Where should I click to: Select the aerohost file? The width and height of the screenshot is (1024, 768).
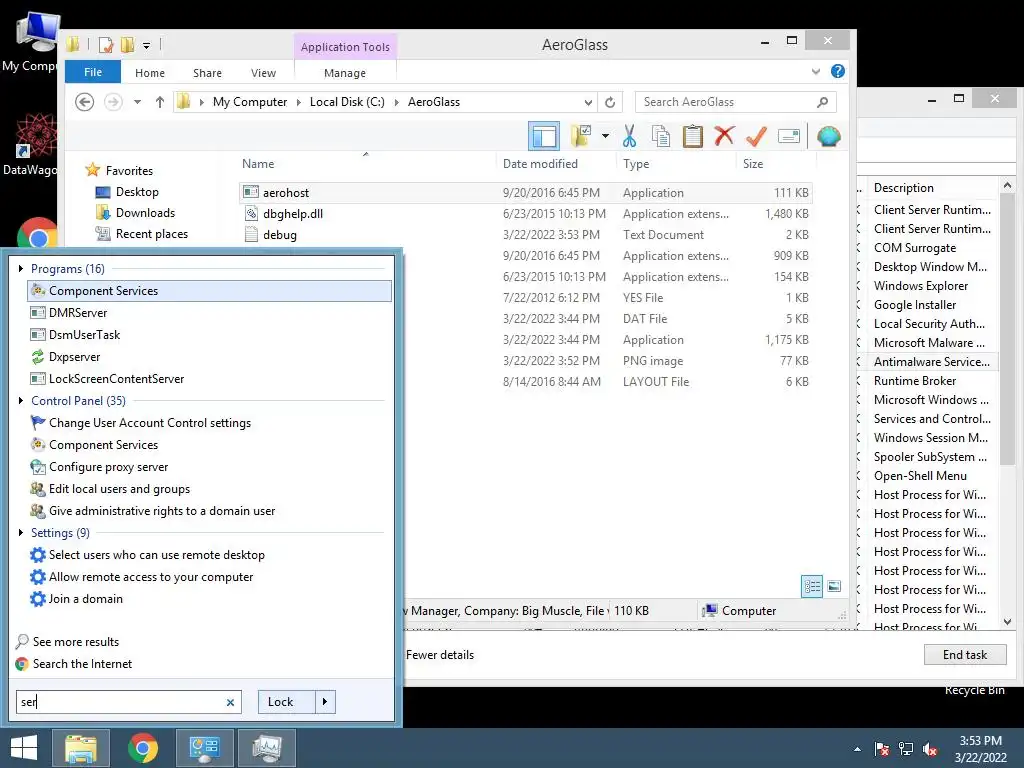(x=526, y=193)
